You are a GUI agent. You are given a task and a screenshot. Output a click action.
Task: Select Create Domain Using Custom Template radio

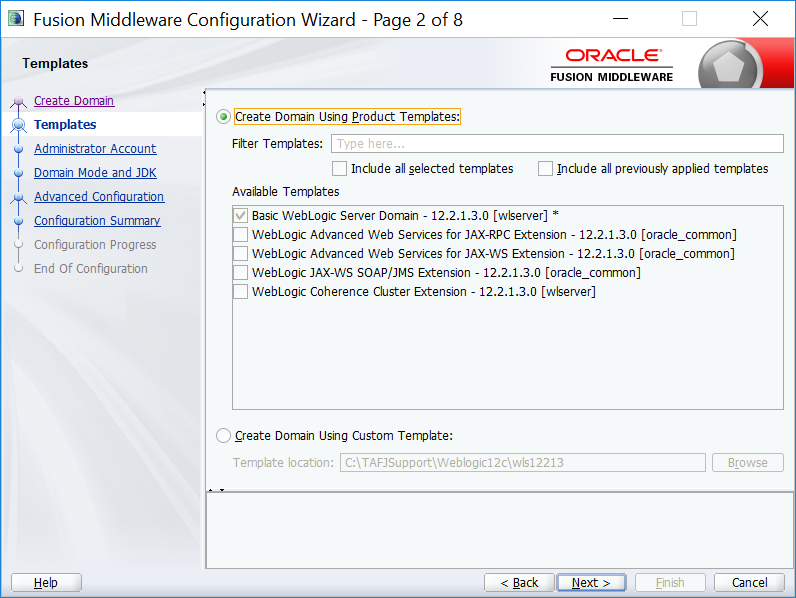click(223, 436)
